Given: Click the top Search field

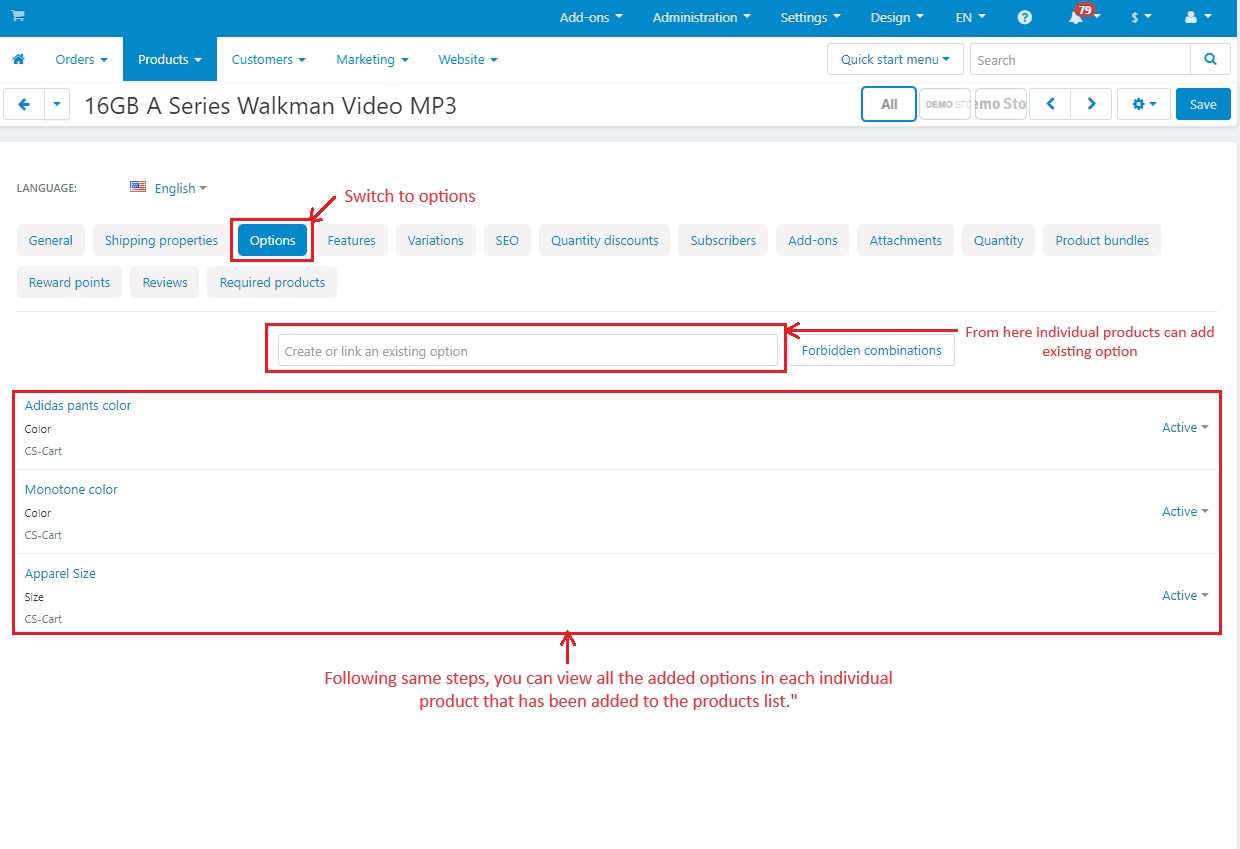Looking at the screenshot, I should pyautogui.click(x=1080, y=59).
